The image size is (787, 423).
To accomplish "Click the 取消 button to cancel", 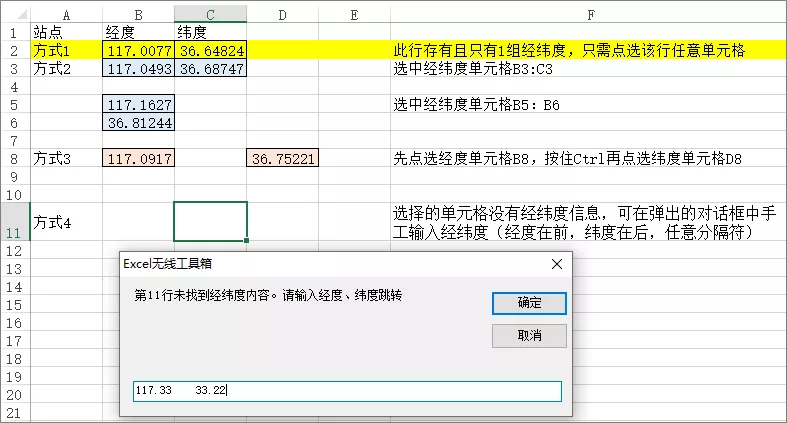I will [x=529, y=335].
